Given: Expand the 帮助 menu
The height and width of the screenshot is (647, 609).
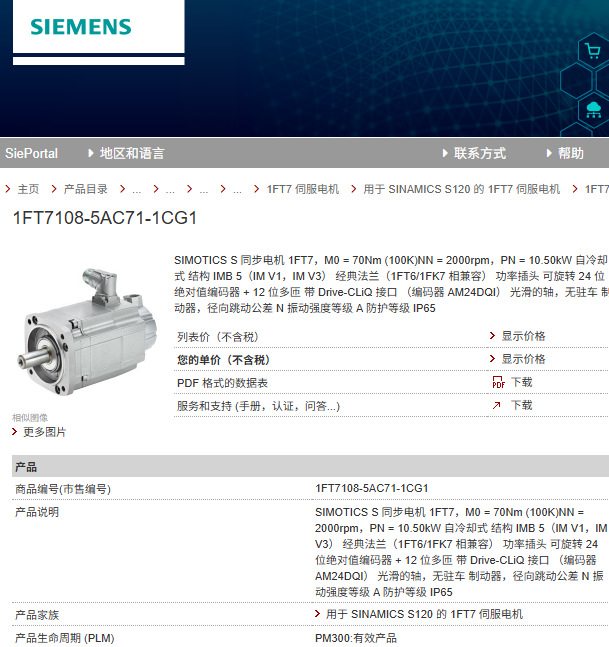Looking at the screenshot, I should pos(565,153).
